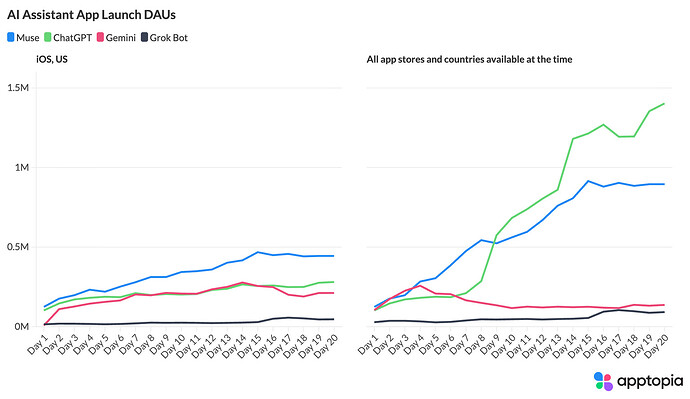Select the iOS, US chart heading
Viewport: 690px width, 399px height.
[52, 59]
